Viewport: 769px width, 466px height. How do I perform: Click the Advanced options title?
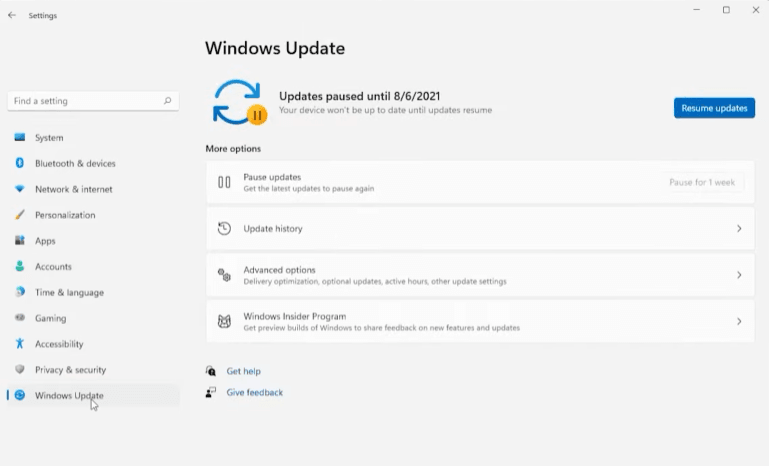279,270
